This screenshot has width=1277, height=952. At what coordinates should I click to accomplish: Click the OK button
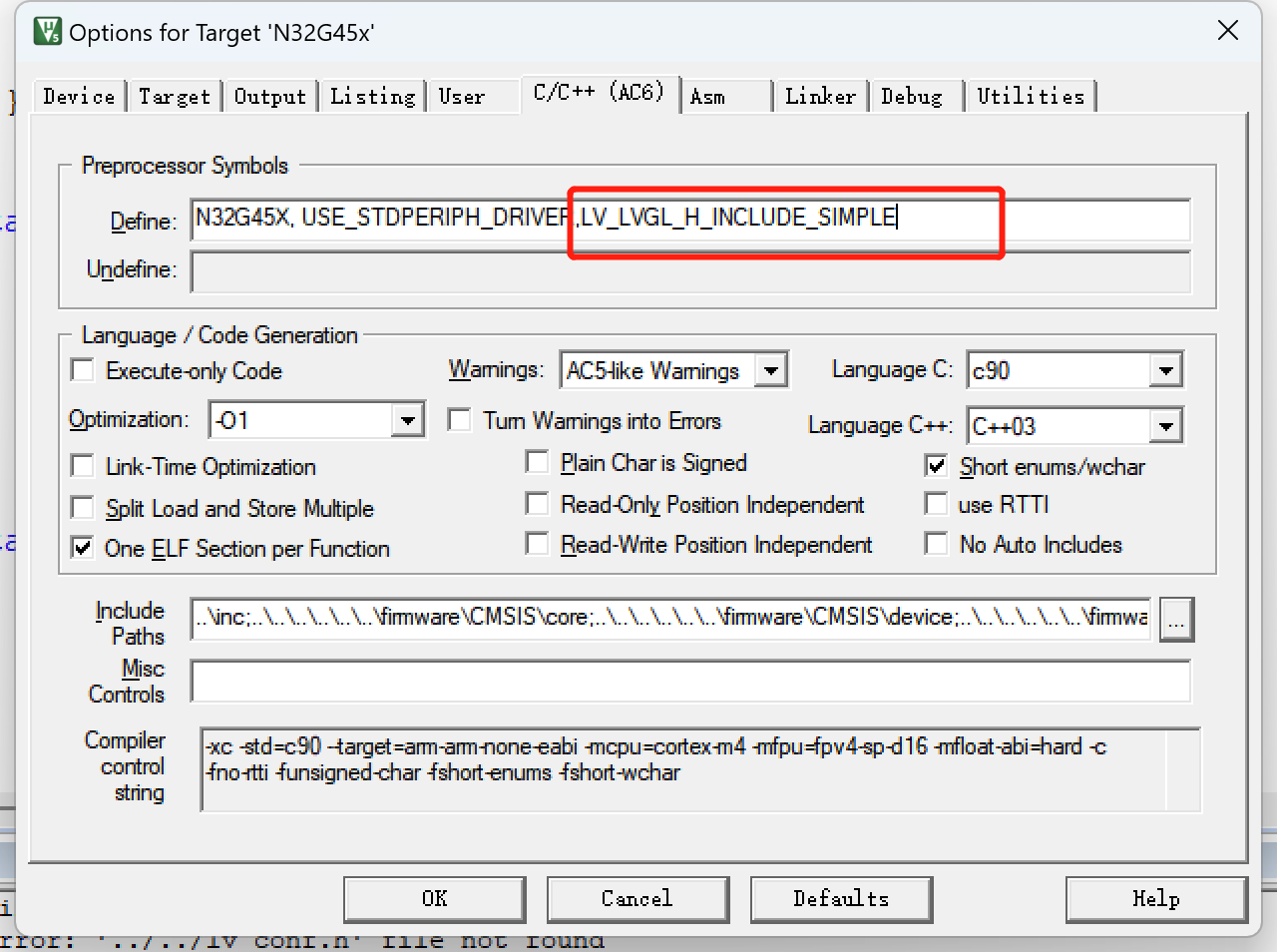click(x=434, y=899)
